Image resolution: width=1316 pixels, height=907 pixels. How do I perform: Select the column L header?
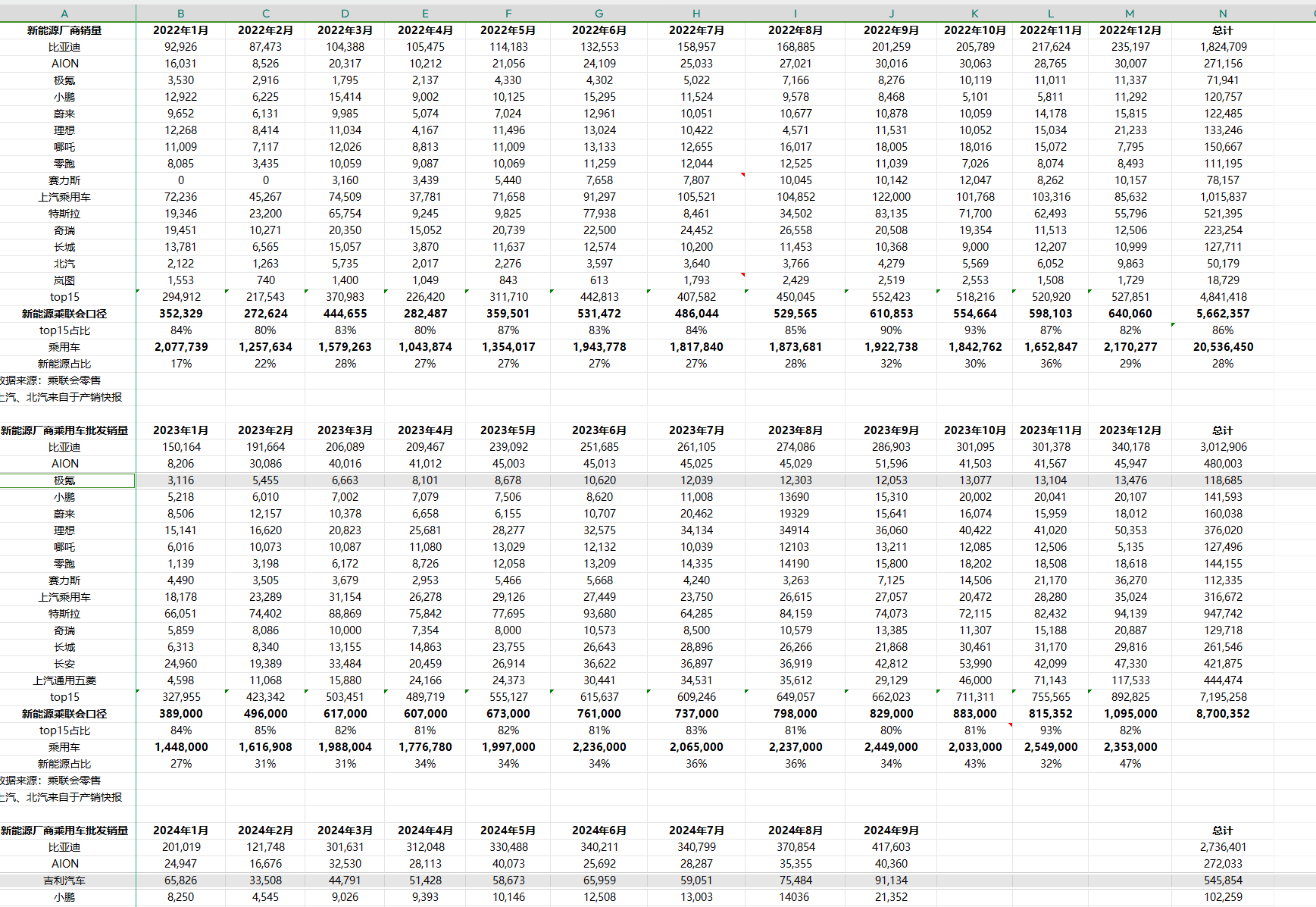pos(1051,14)
